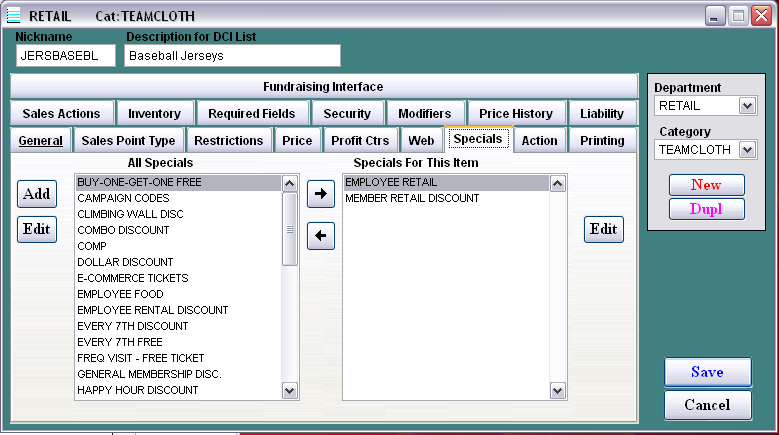Switch to the Profit Ctrs tab

tap(360, 141)
